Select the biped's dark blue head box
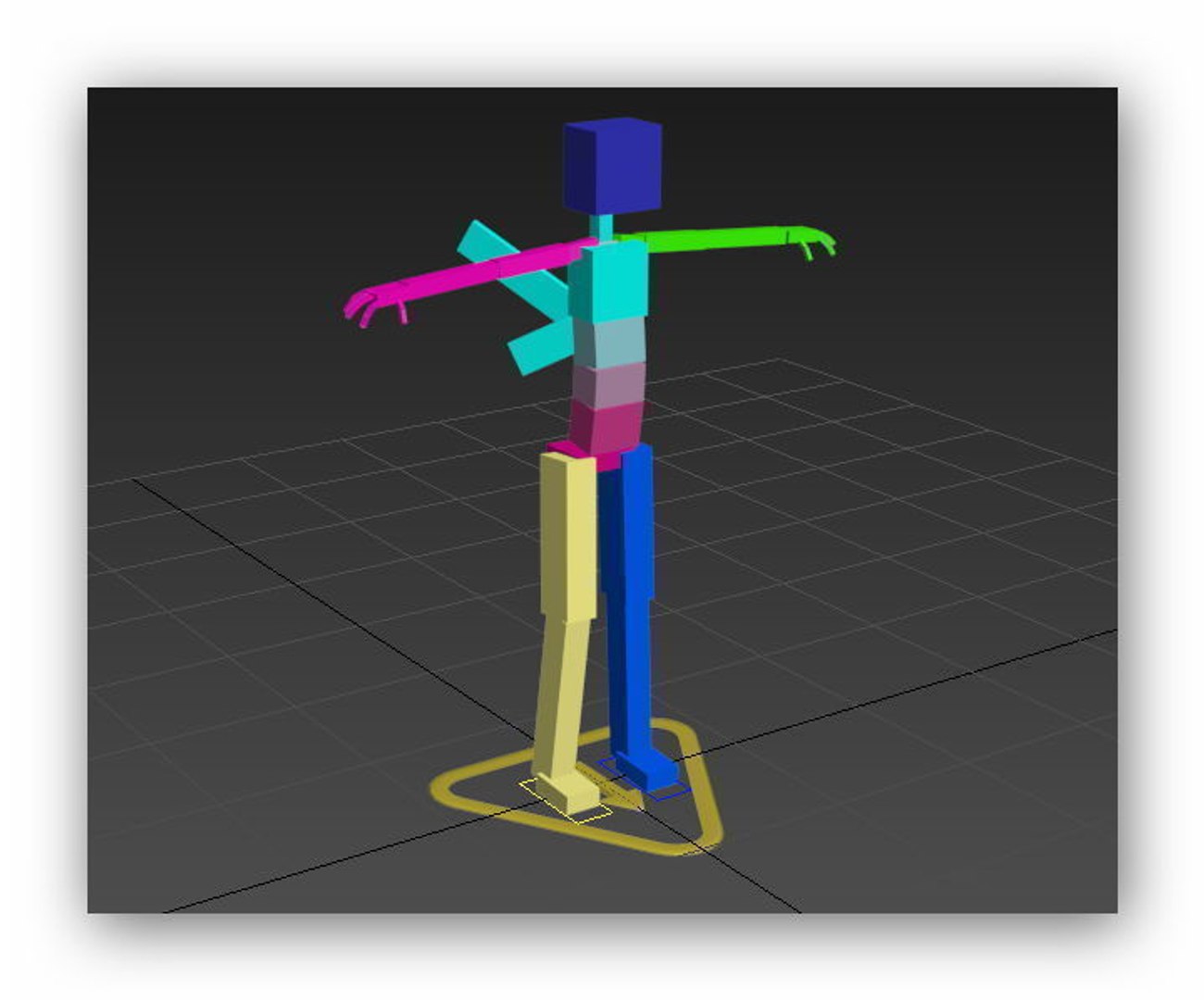 pos(612,166)
